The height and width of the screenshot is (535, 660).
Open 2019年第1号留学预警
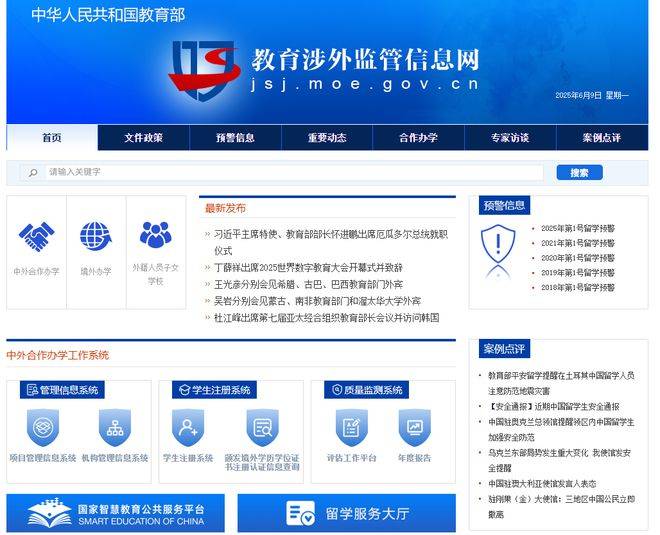578,273
